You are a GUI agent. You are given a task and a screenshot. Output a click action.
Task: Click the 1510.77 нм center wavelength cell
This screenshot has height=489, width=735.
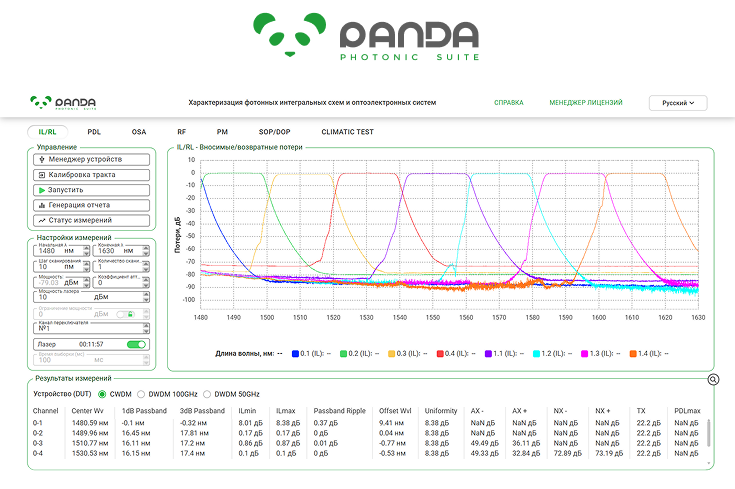90,443
